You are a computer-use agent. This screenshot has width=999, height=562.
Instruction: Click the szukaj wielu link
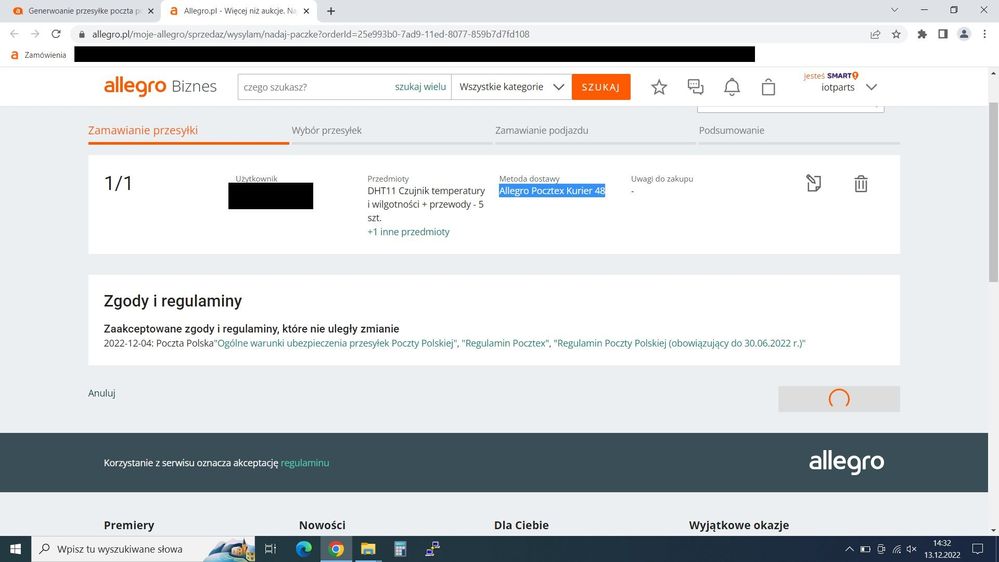420,87
